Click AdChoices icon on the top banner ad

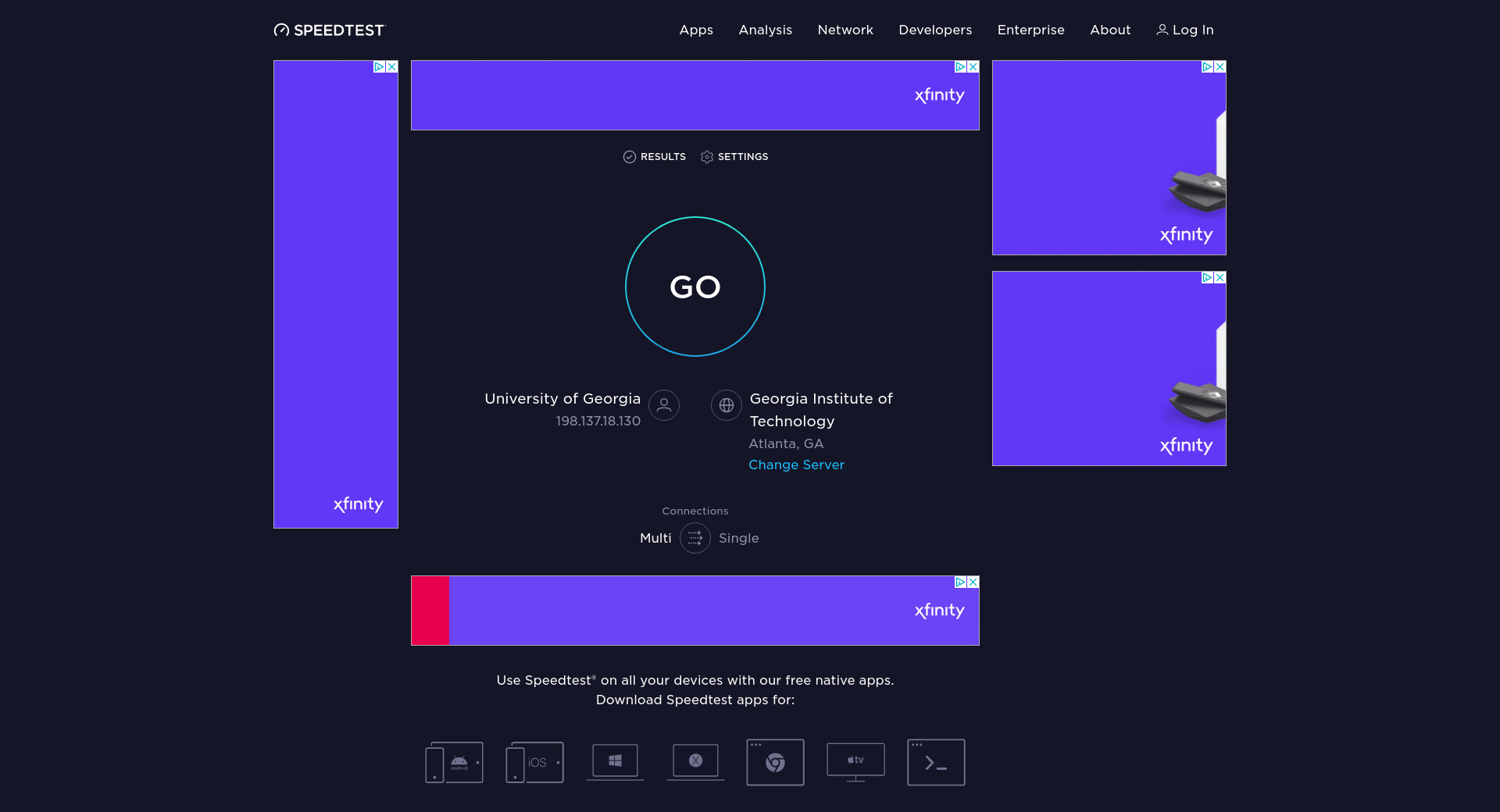click(x=960, y=67)
